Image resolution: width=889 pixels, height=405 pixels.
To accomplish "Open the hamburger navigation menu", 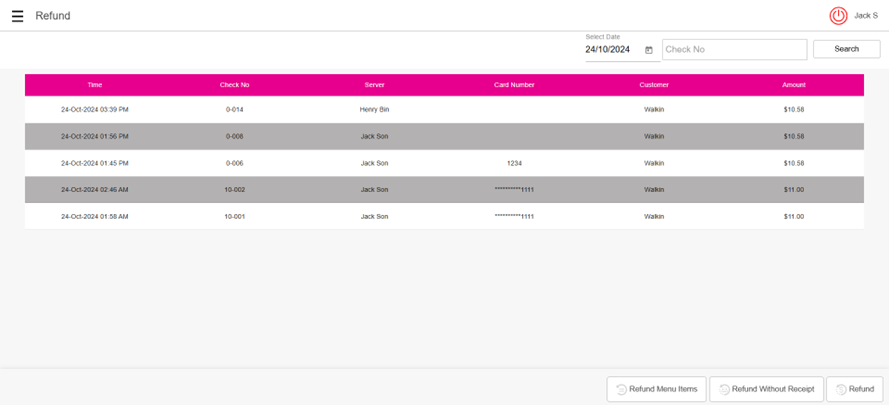I will click(17, 16).
